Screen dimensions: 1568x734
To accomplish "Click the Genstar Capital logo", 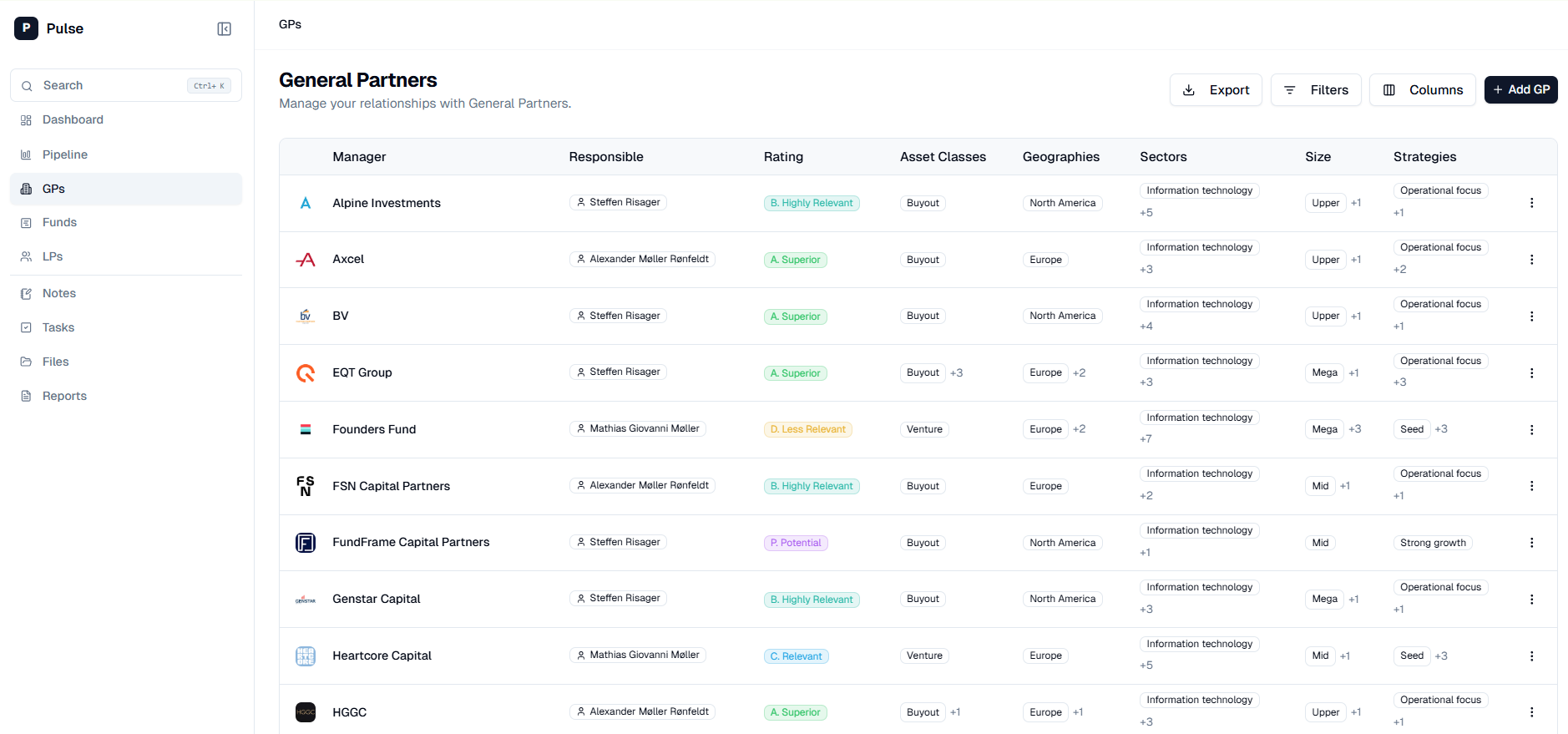I will (x=306, y=600).
